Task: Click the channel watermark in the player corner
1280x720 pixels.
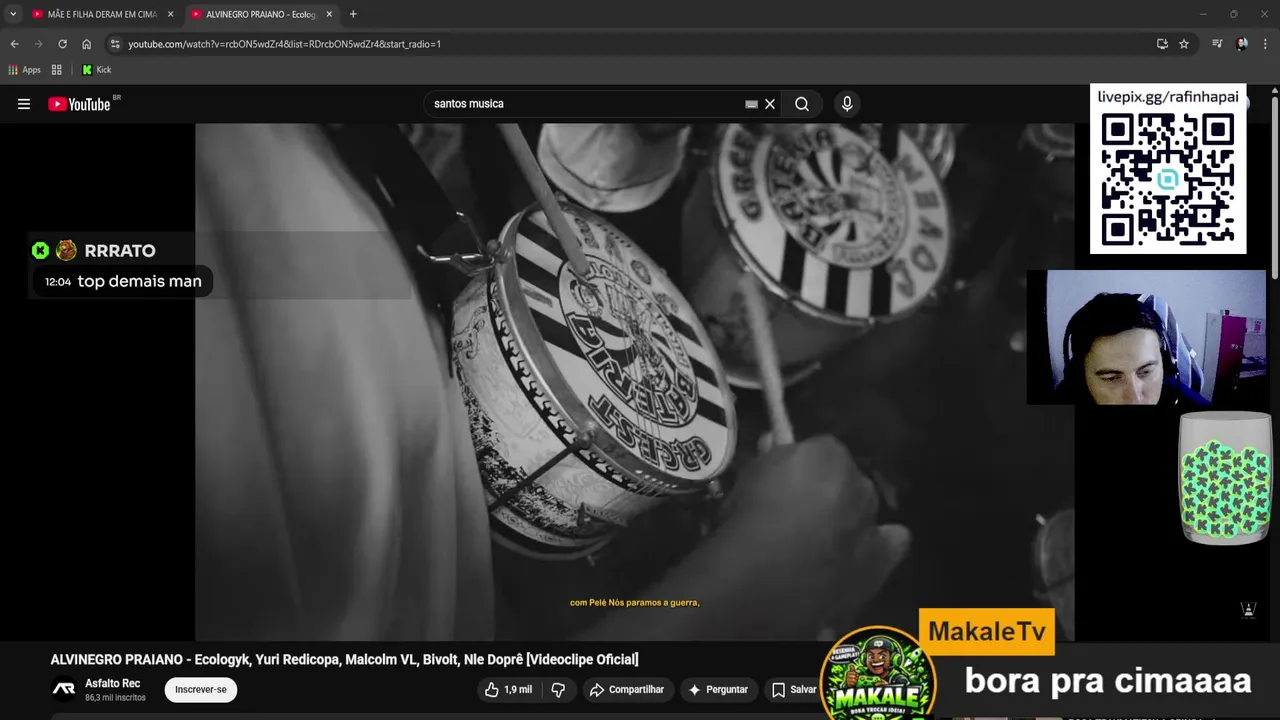Action: coord(1248,609)
